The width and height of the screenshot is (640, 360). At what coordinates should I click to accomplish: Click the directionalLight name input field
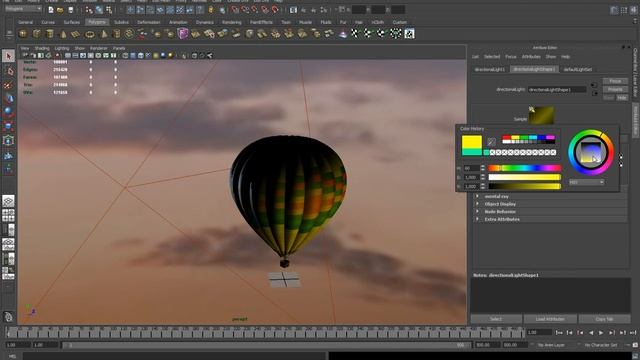[557, 89]
